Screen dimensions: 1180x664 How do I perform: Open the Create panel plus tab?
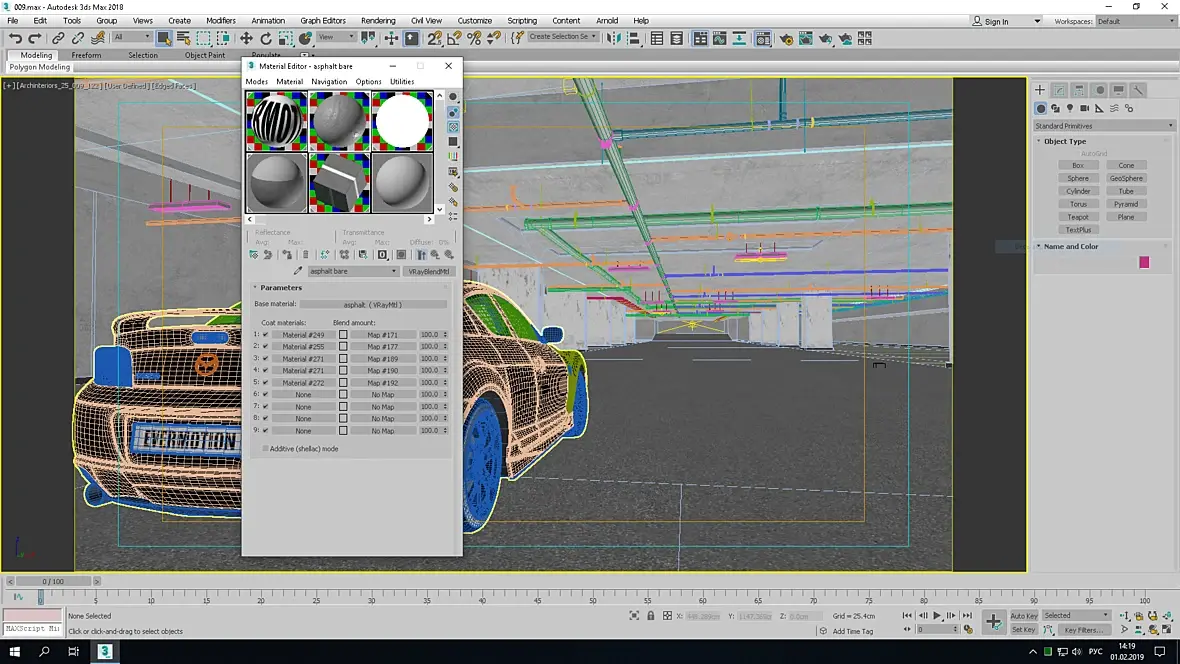pyautogui.click(x=1040, y=90)
